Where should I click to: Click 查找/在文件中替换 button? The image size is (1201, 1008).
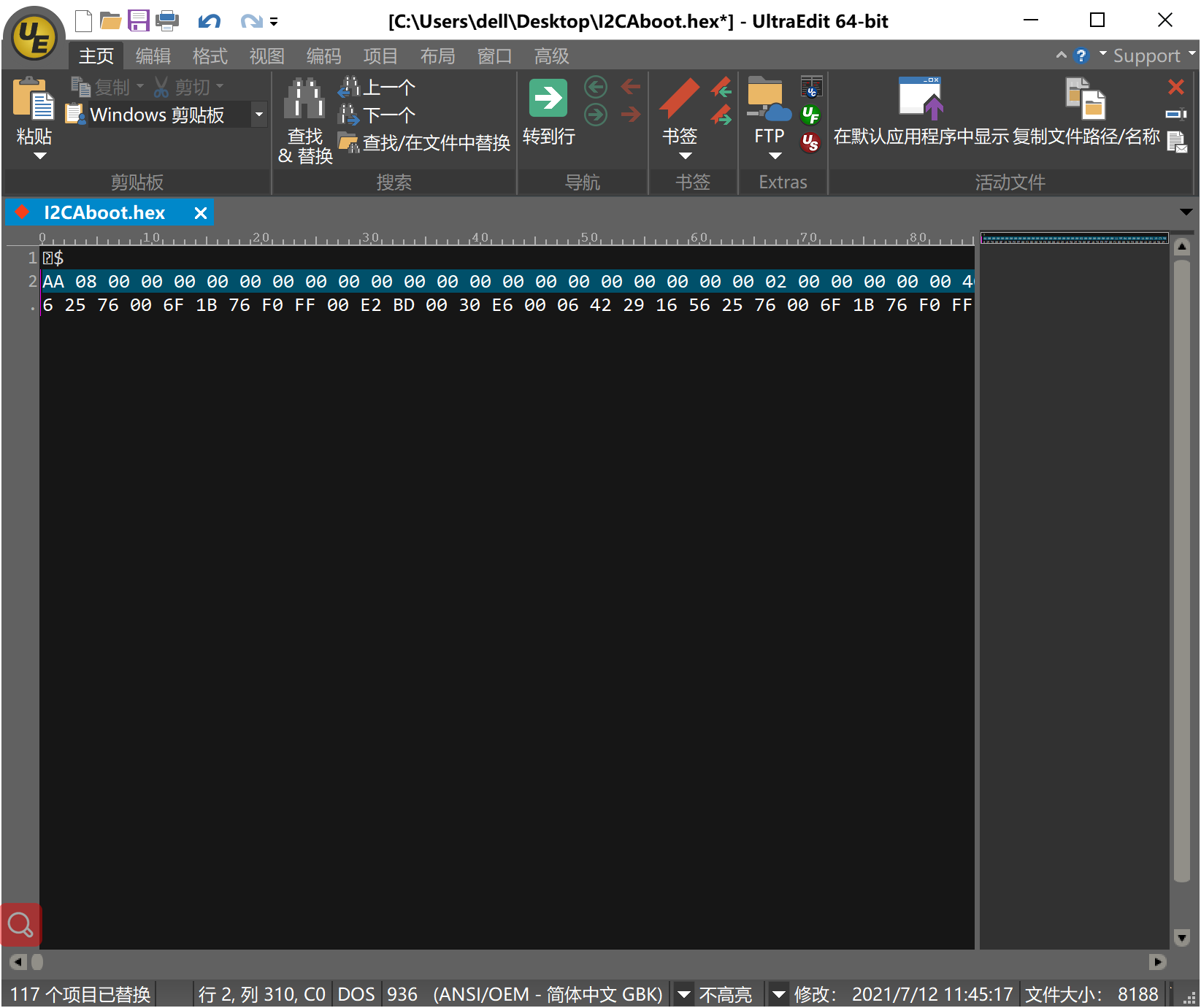(x=424, y=142)
